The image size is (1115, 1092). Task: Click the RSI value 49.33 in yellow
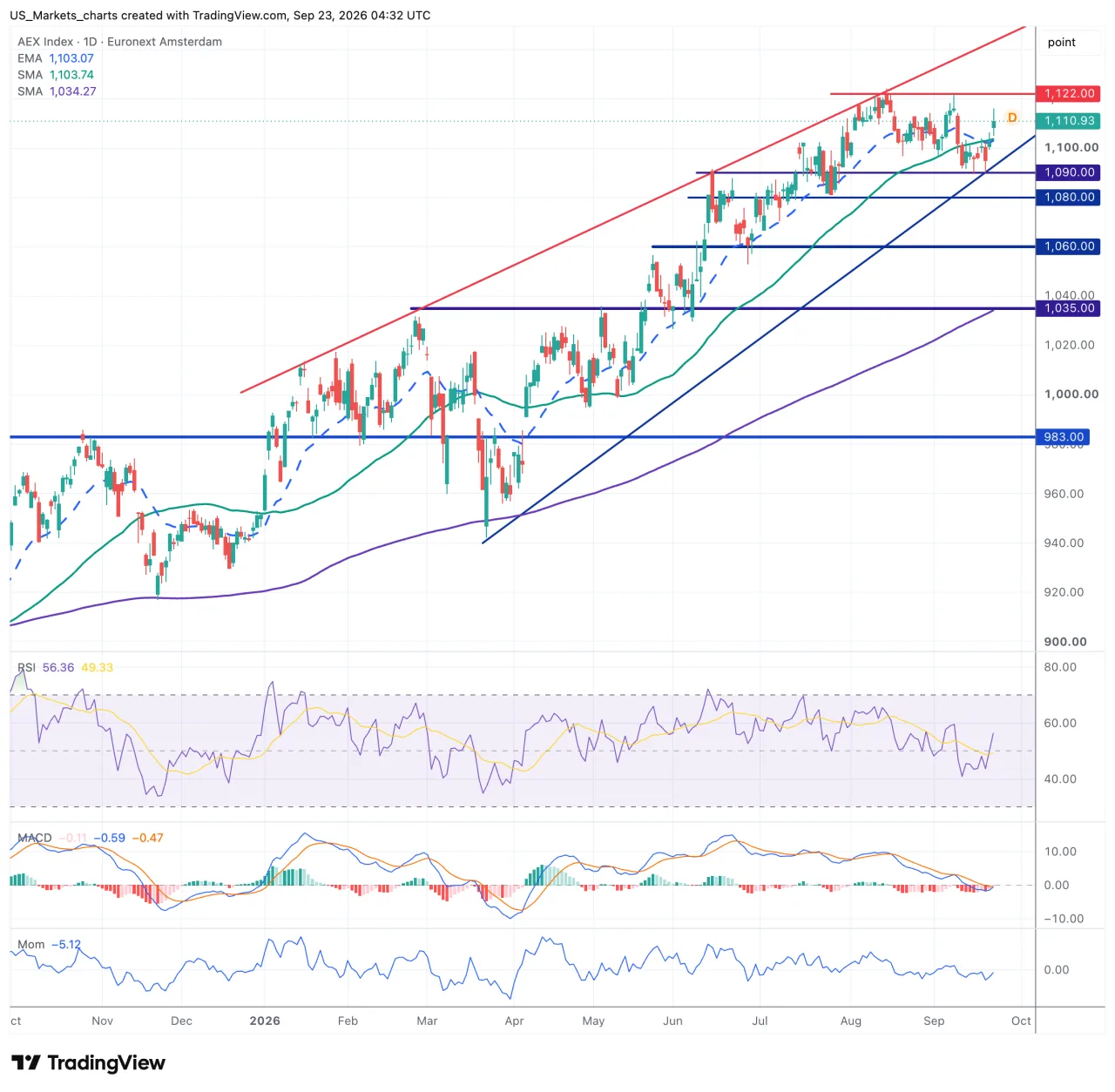pyautogui.click(x=97, y=668)
